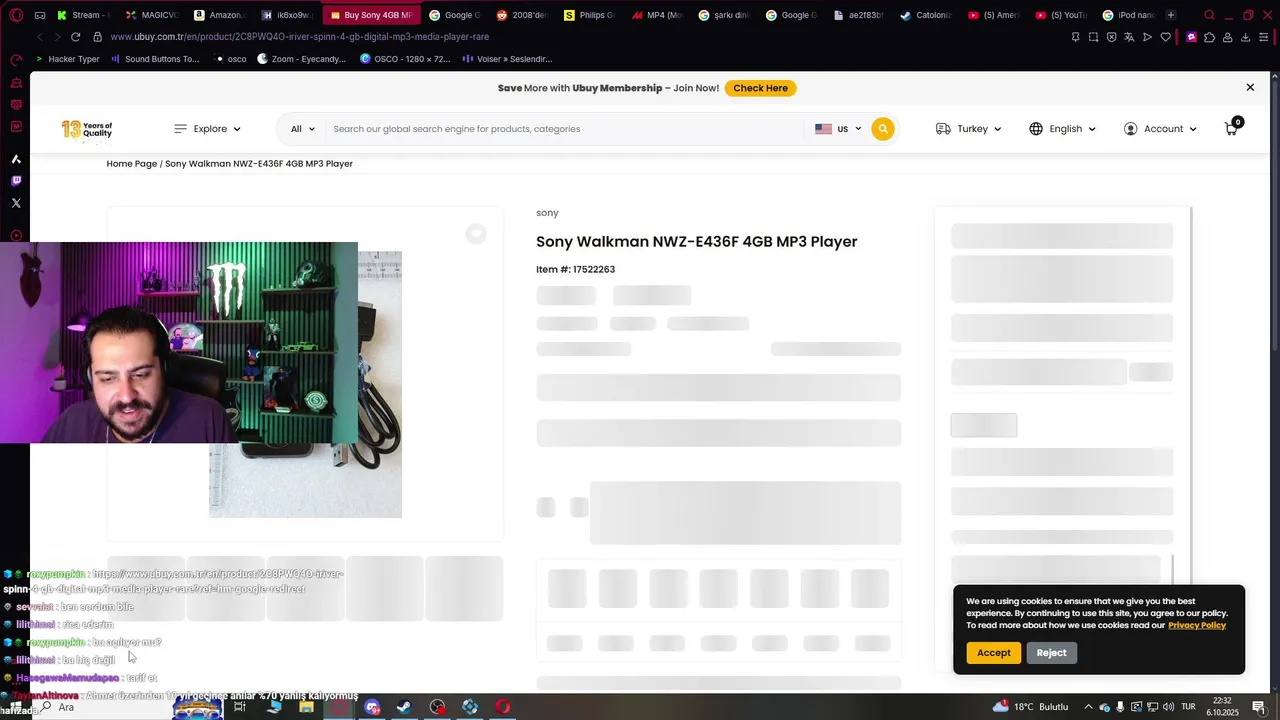Reject cookies

coord(1051,653)
